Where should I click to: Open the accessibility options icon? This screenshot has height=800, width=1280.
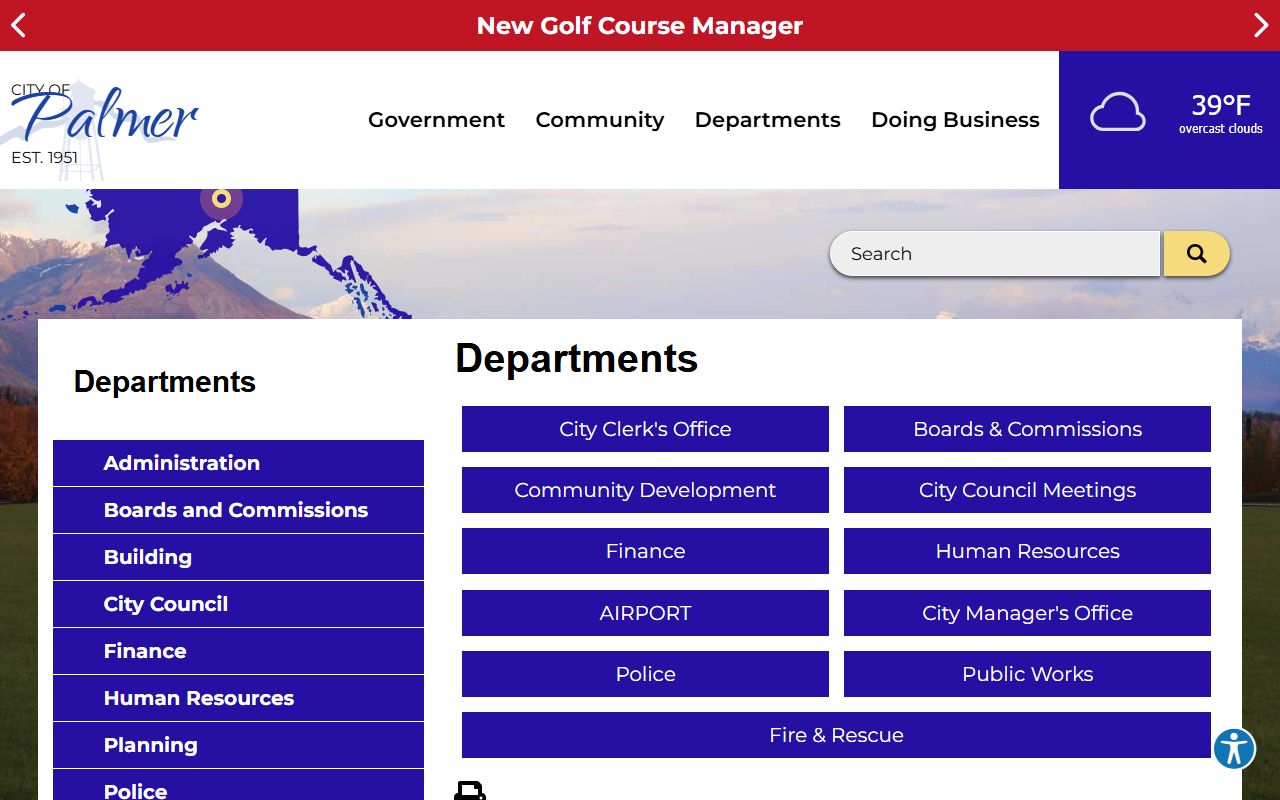click(x=1234, y=748)
